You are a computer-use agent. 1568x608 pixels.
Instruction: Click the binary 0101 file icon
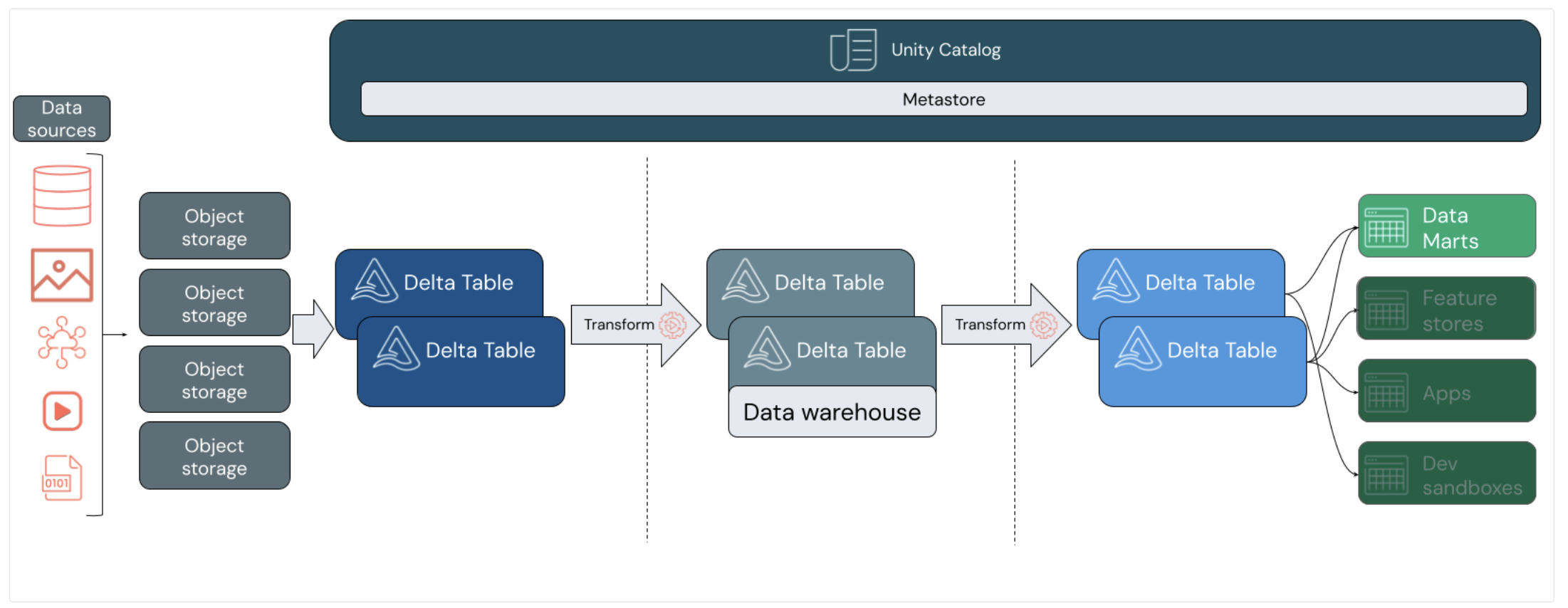[62, 478]
